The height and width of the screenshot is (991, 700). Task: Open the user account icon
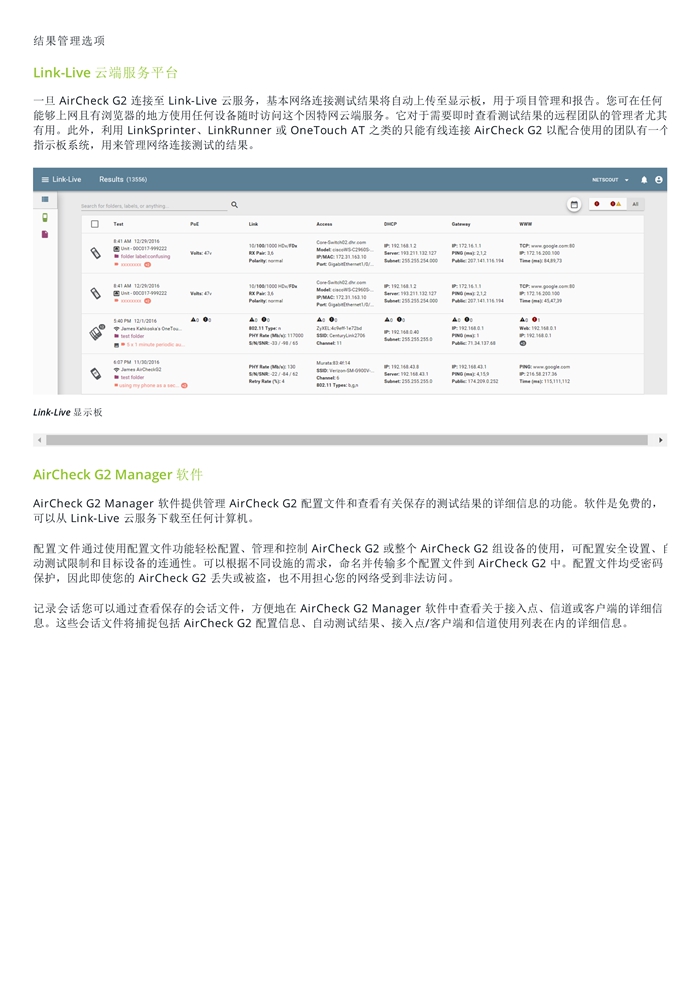659,179
